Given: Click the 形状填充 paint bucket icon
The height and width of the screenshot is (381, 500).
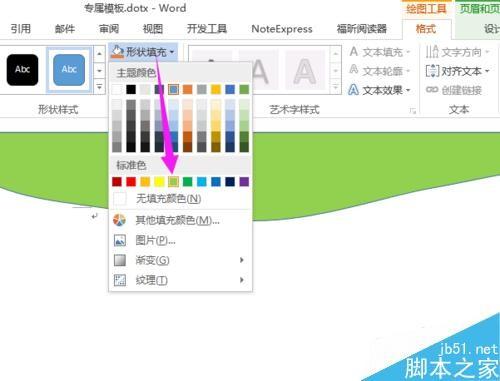Looking at the screenshot, I should click(x=117, y=52).
